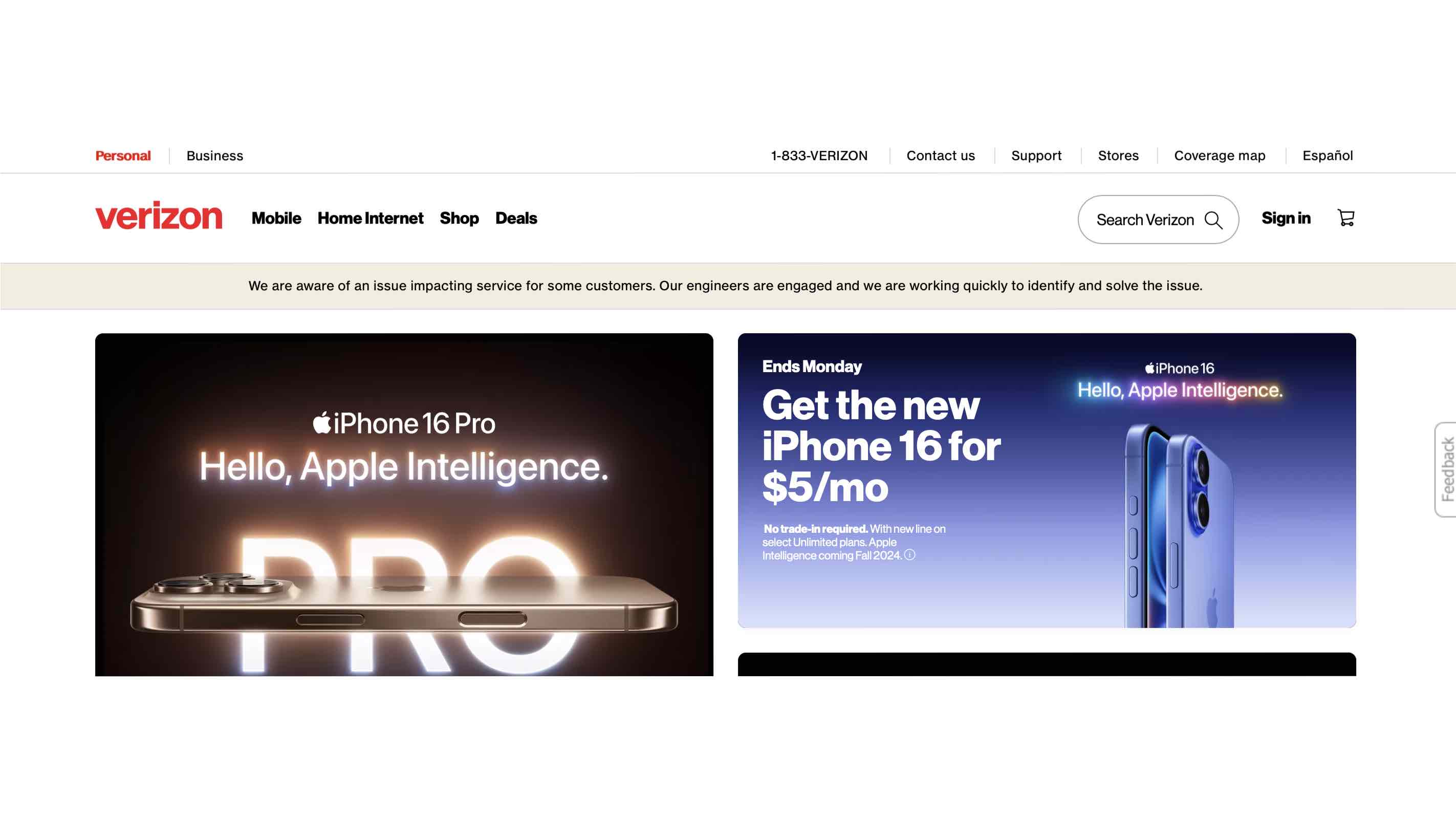The height and width of the screenshot is (819, 1456).
Task: Click the Support link in top navigation
Action: tap(1036, 155)
